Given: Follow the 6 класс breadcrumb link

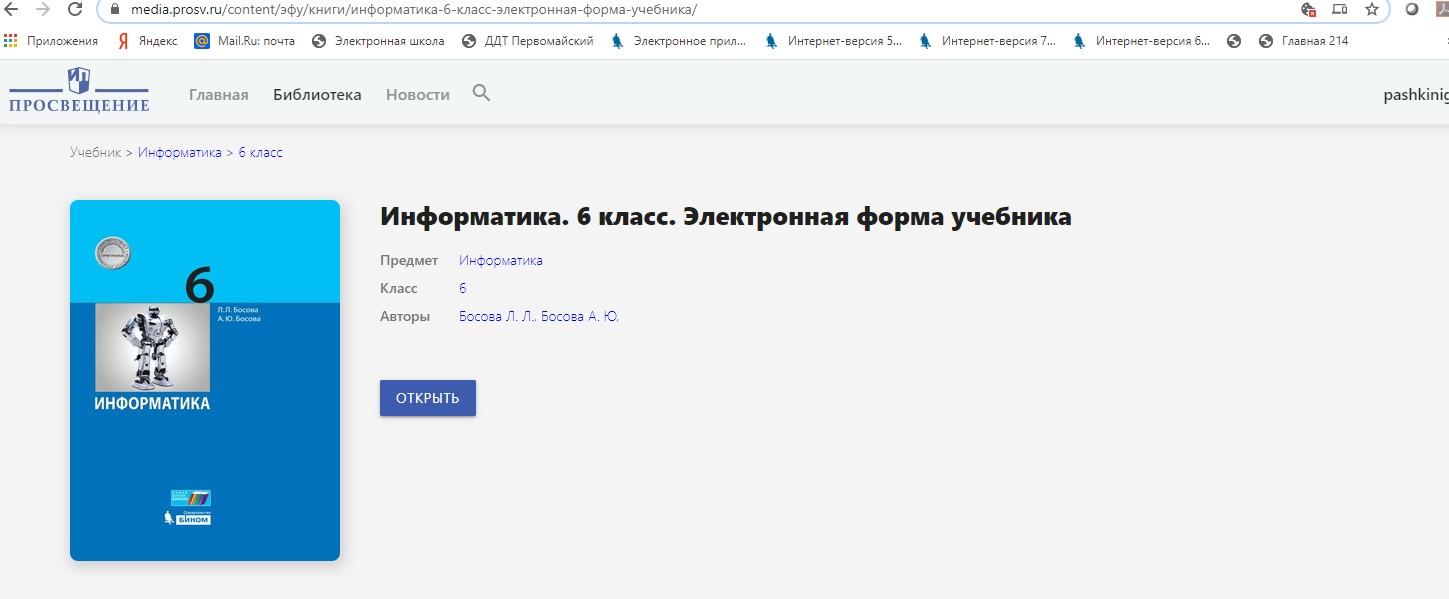Looking at the screenshot, I should tap(260, 152).
